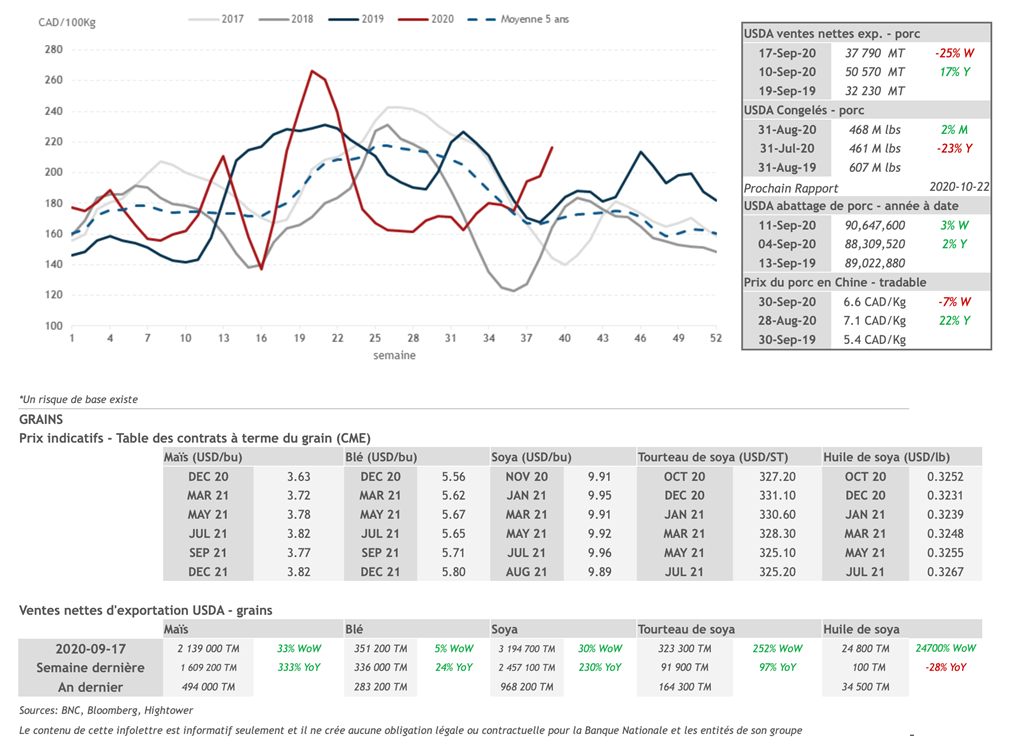Click the Tourteau de soya OCT 20 value 327.20

[778, 477]
